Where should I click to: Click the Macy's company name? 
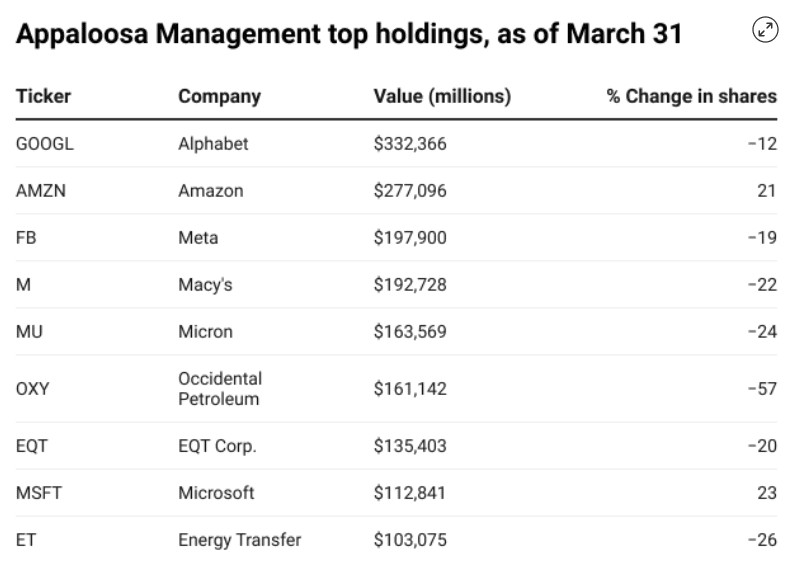[x=207, y=285]
